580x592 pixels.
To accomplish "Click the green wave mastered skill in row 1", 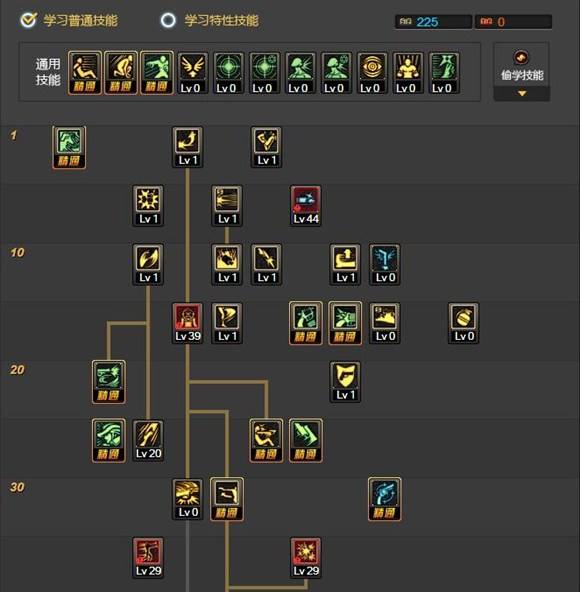I will pyautogui.click(x=69, y=148).
